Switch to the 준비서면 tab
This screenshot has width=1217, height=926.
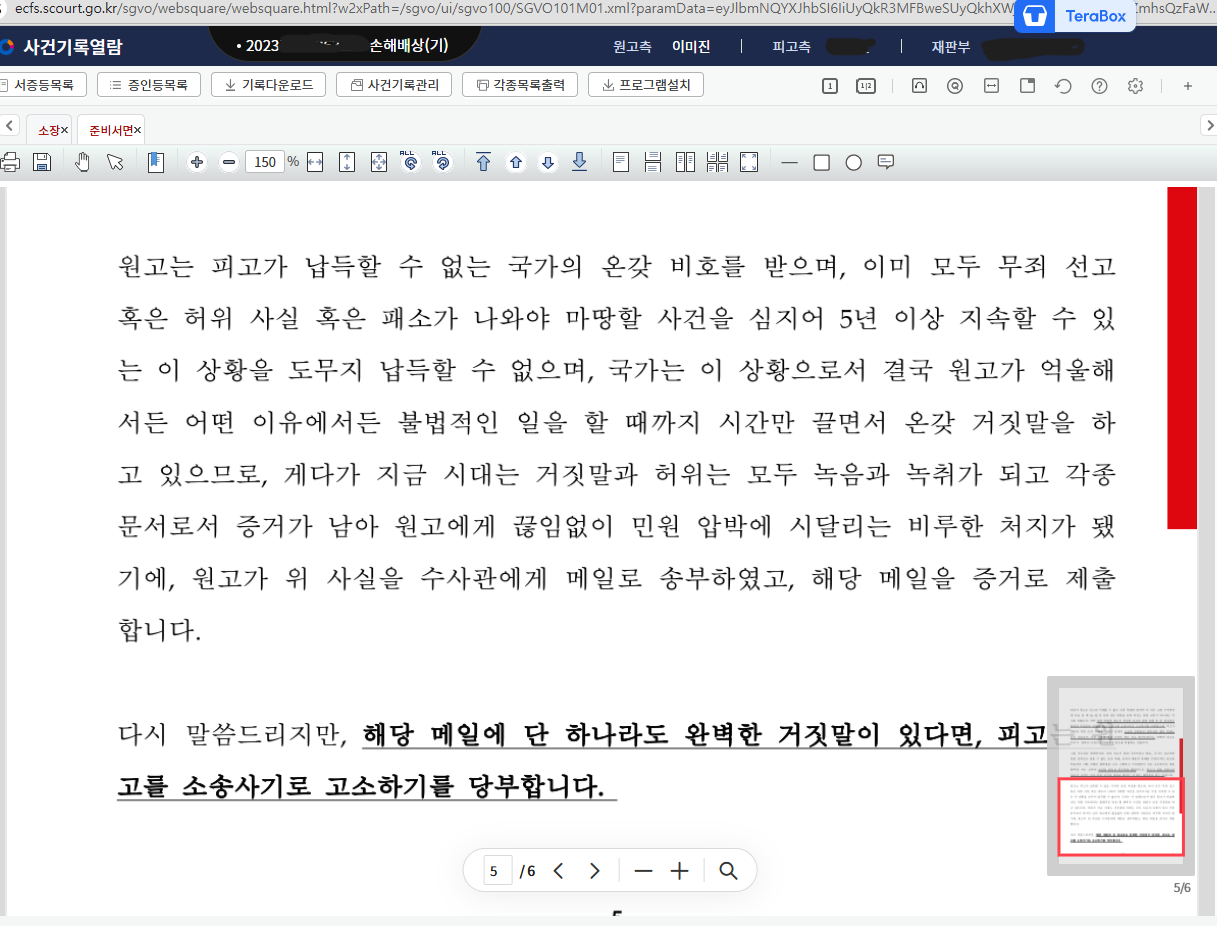110,129
